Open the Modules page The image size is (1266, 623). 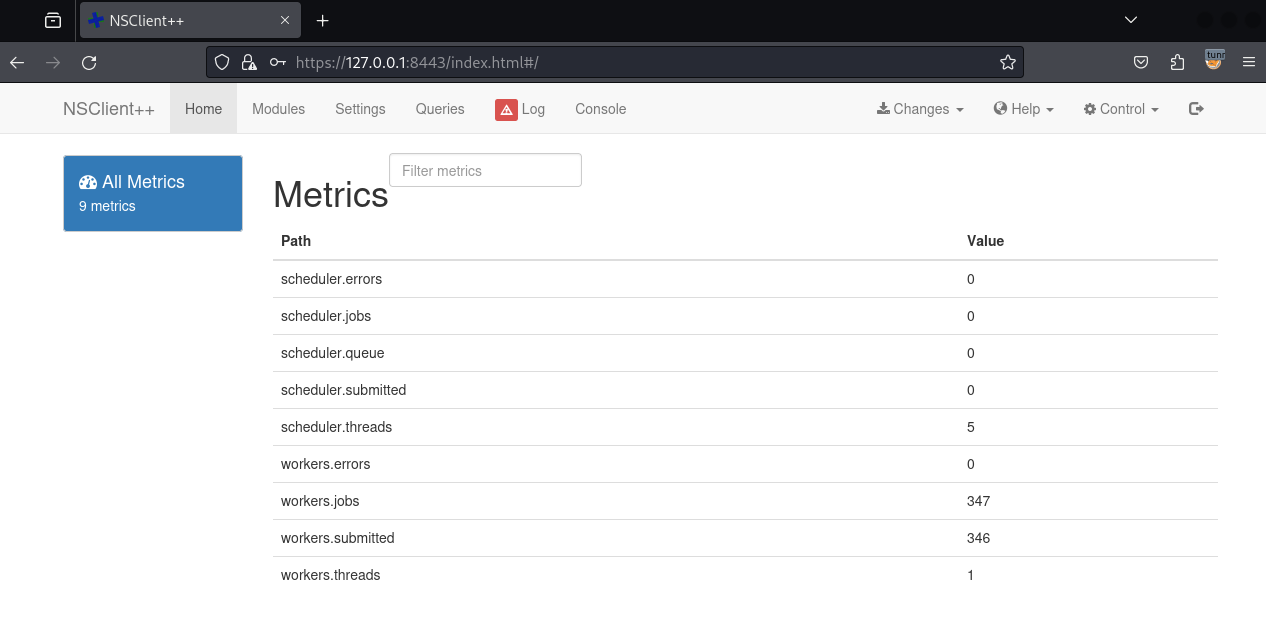tap(278, 109)
